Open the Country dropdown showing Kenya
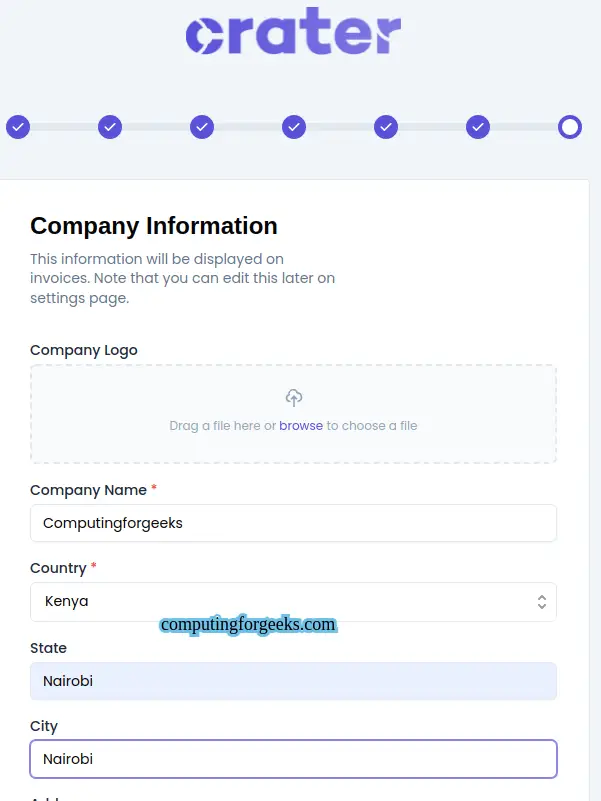The height and width of the screenshot is (801, 601). point(280,602)
